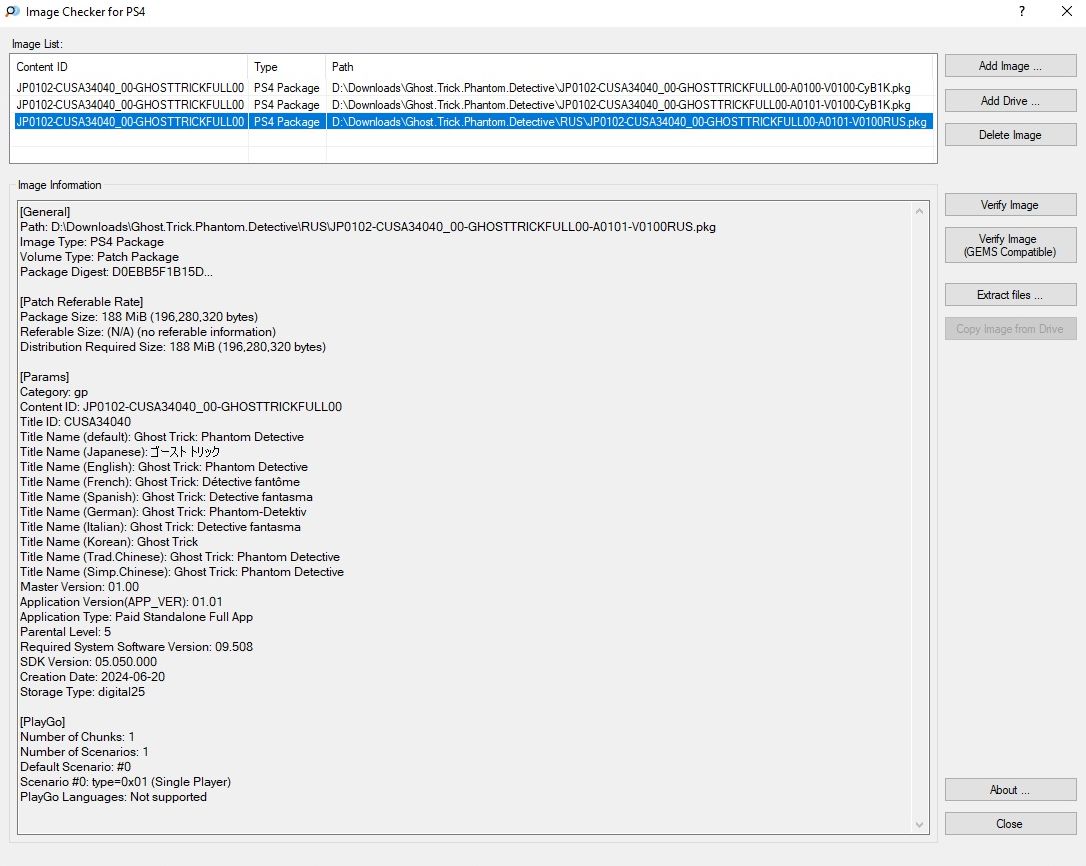Click the Title Name (Simp.Chinese) line
The image size is (1086, 866).
(182, 572)
